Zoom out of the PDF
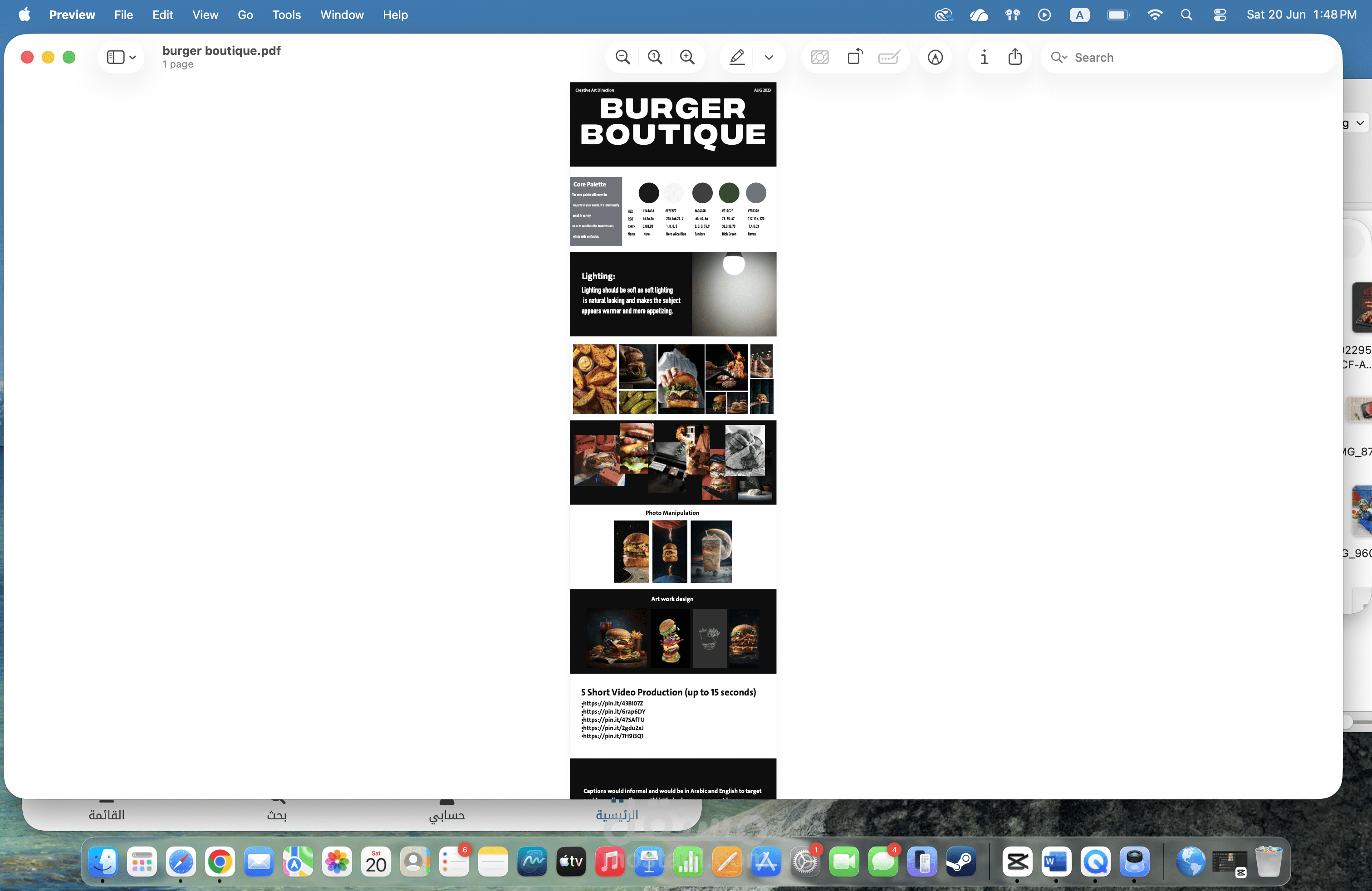Viewport: 1372px width, 891px height. tap(622, 57)
